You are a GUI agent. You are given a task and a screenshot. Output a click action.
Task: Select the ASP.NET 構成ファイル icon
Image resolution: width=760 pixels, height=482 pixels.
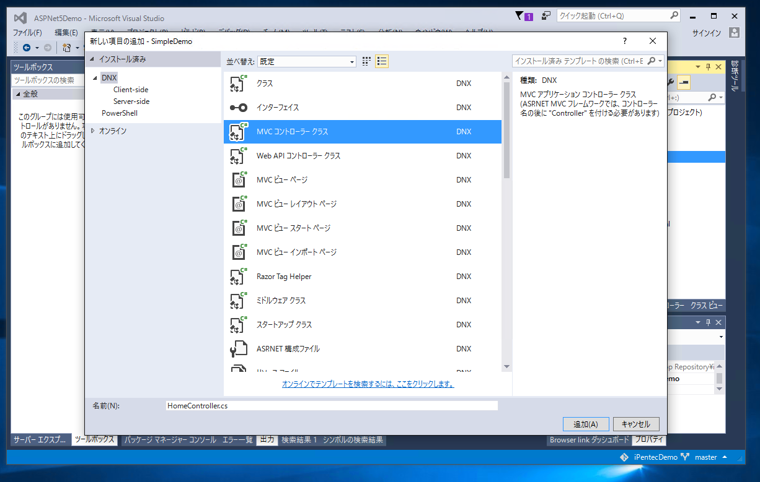[238, 349]
